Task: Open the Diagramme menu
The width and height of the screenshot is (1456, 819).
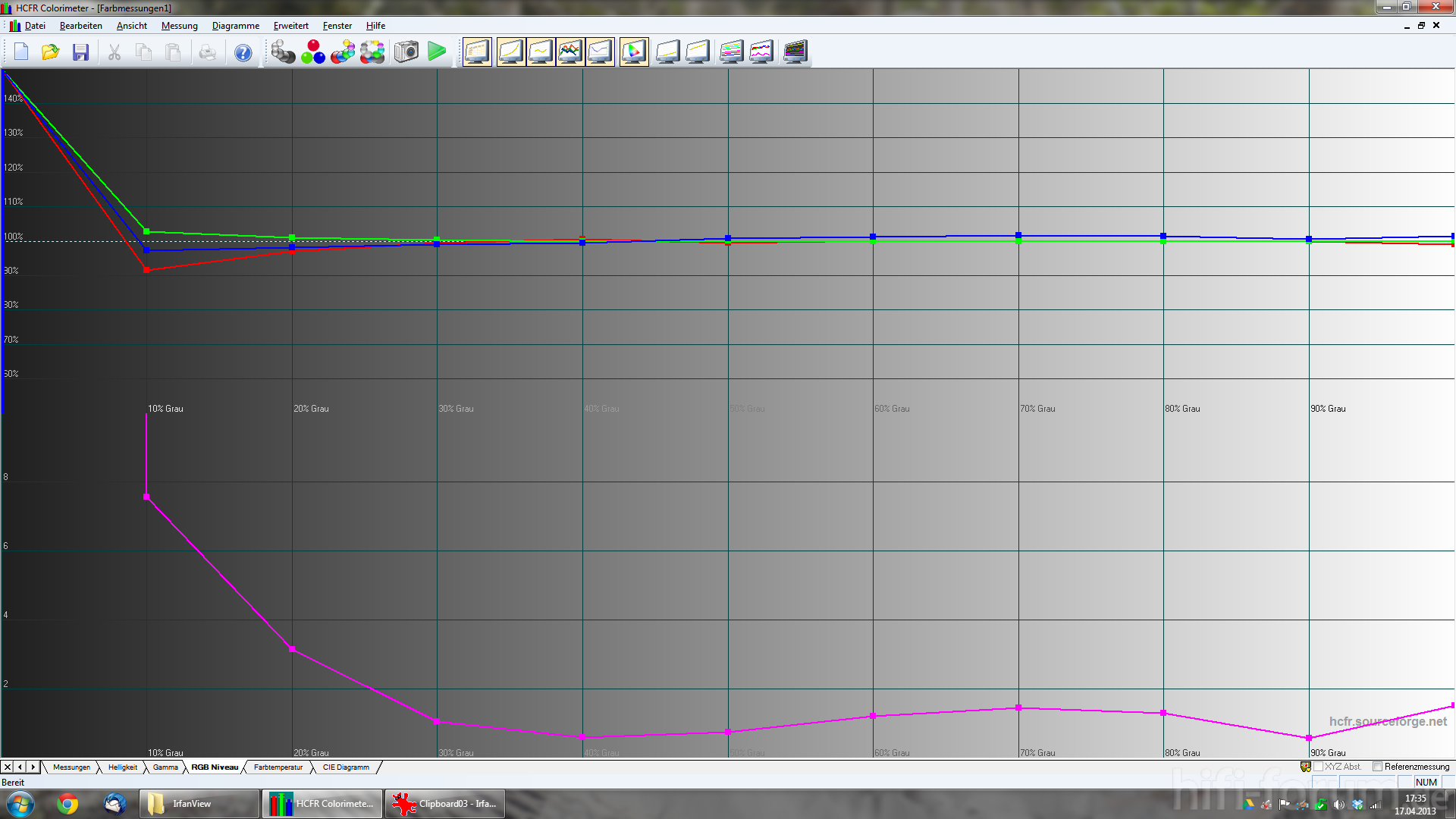Action: [235, 26]
